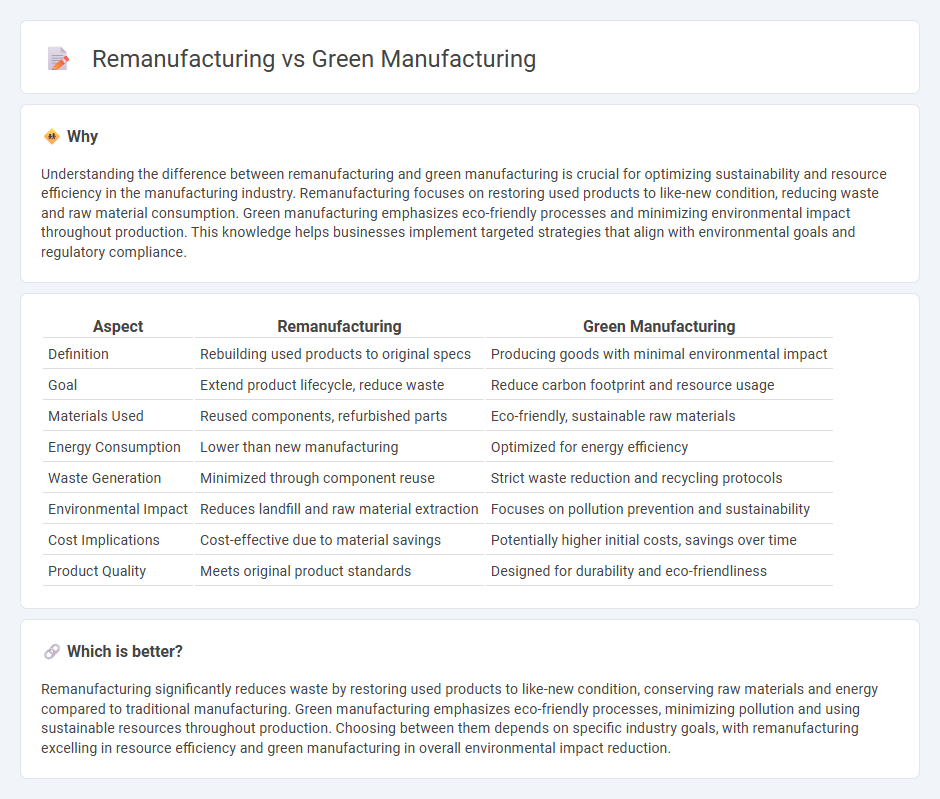The image size is (940, 799).
Task: Click the pencil-and-document icon beside the title
Action: click(x=58, y=59)
